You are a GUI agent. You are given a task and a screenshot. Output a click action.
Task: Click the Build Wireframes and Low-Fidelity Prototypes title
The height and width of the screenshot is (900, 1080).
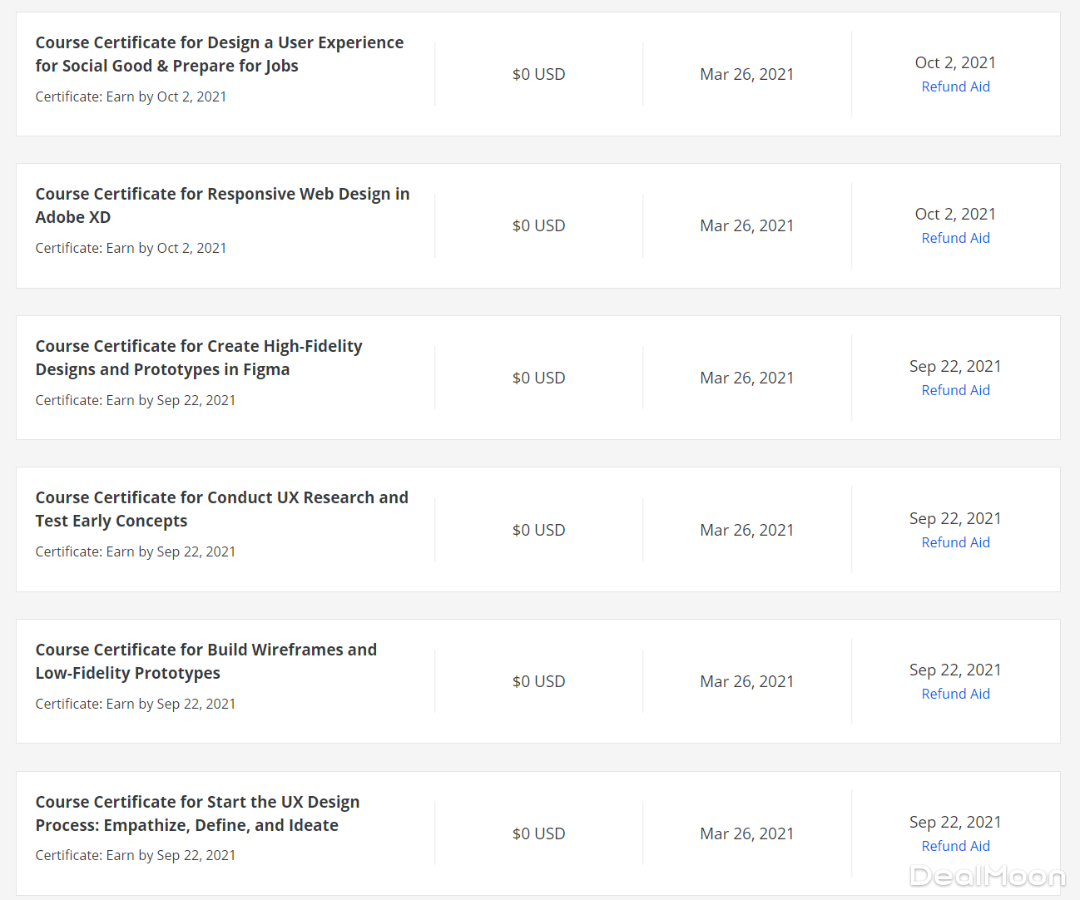click(205, 661)
